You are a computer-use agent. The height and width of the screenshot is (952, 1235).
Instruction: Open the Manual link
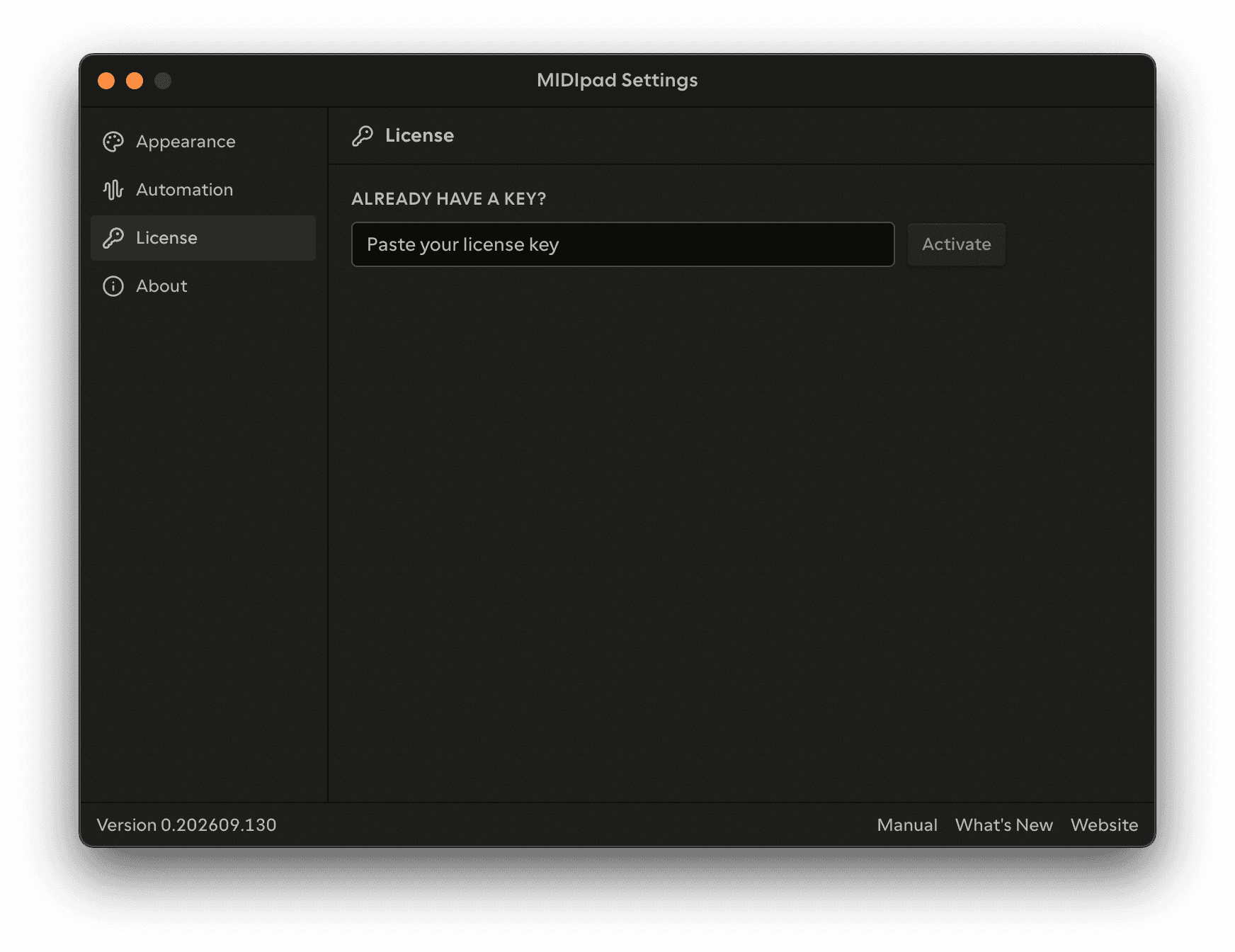click(x=907, y=825)
